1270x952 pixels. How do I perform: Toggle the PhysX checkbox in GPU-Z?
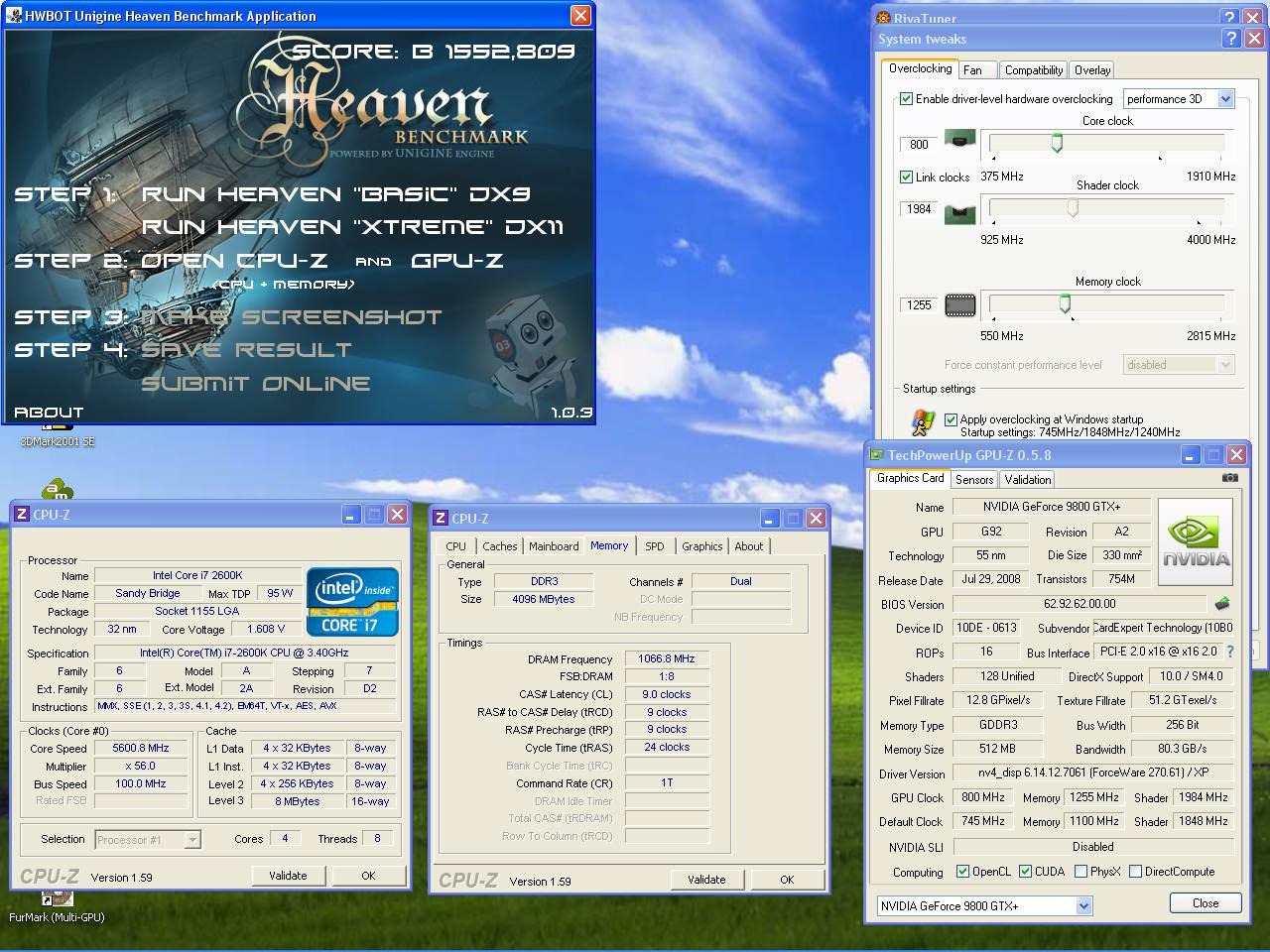[x=1080, y=872]
